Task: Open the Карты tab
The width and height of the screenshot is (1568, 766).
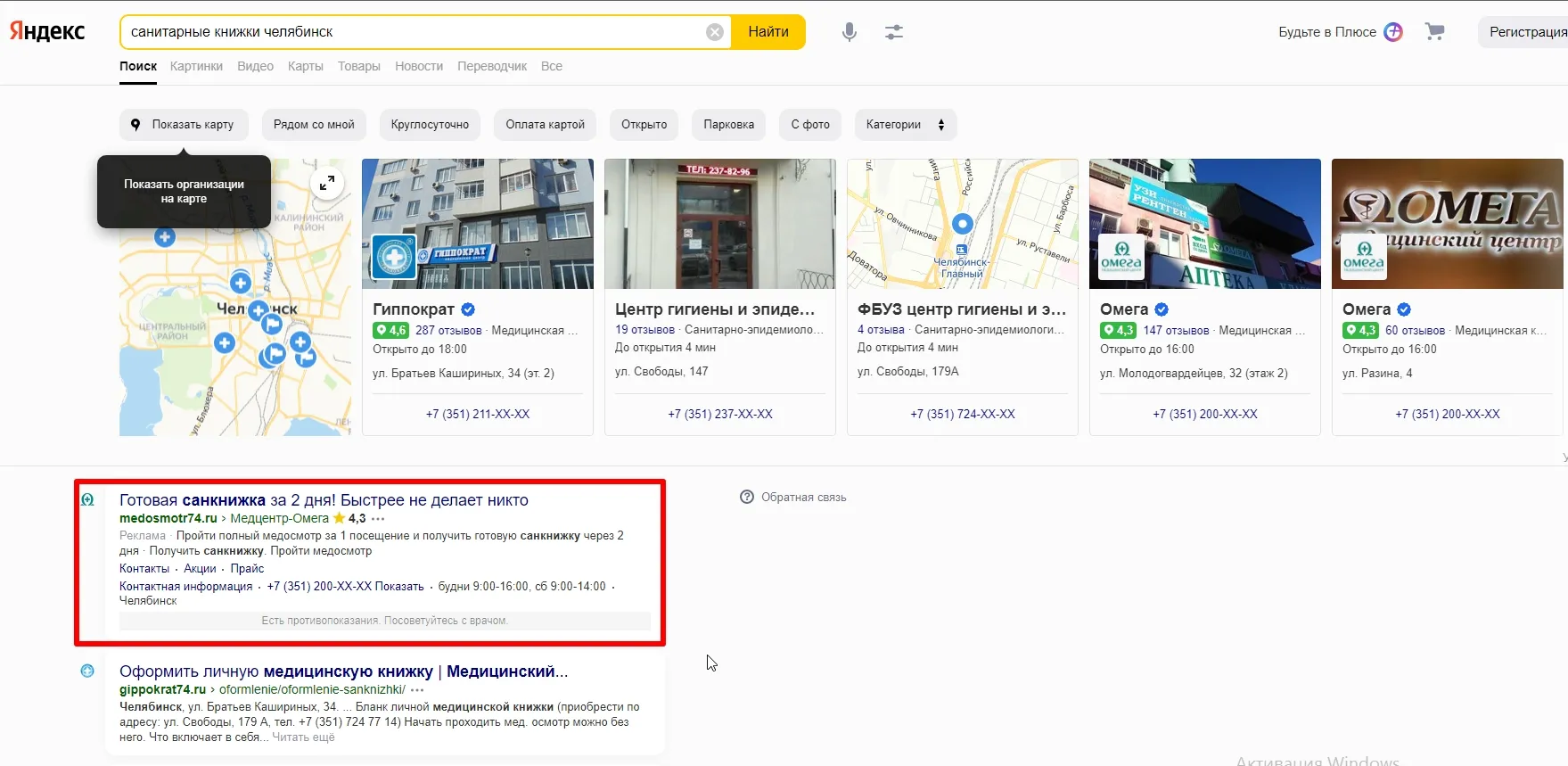Action: point(305,66)
